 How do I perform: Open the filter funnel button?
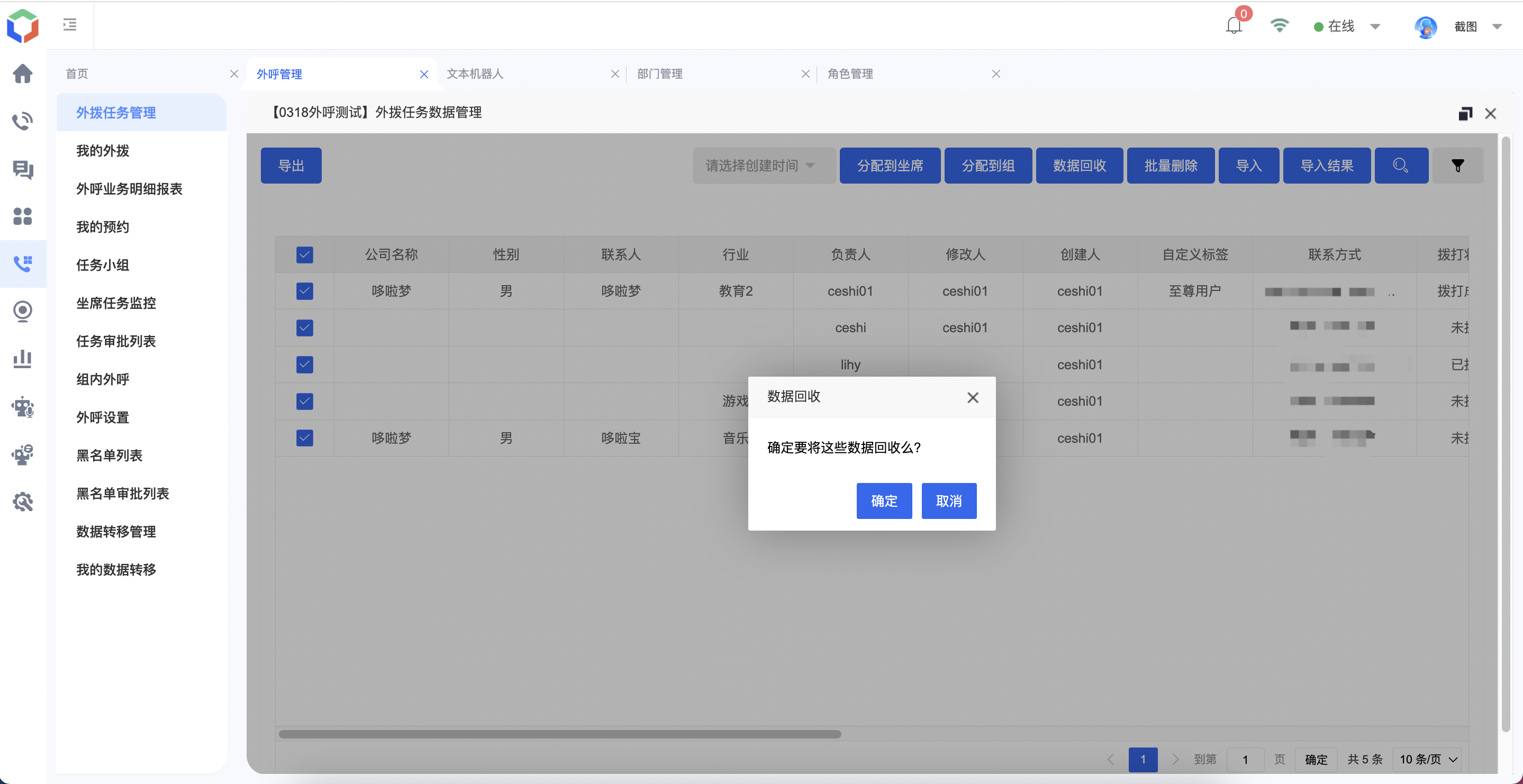point(1458,166)
